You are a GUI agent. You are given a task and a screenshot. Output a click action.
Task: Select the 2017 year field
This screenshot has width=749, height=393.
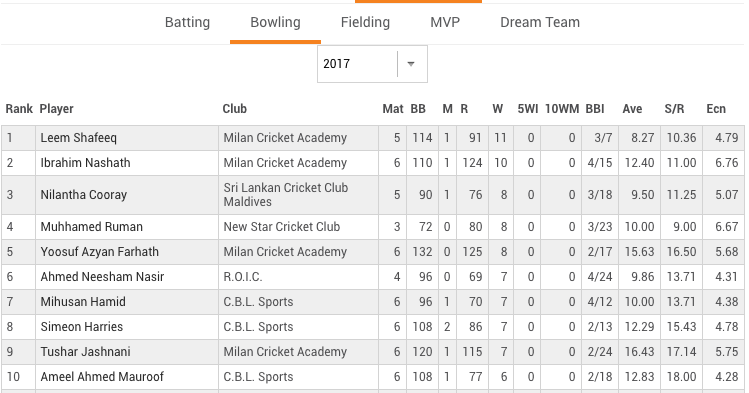[x=372, y=64]
